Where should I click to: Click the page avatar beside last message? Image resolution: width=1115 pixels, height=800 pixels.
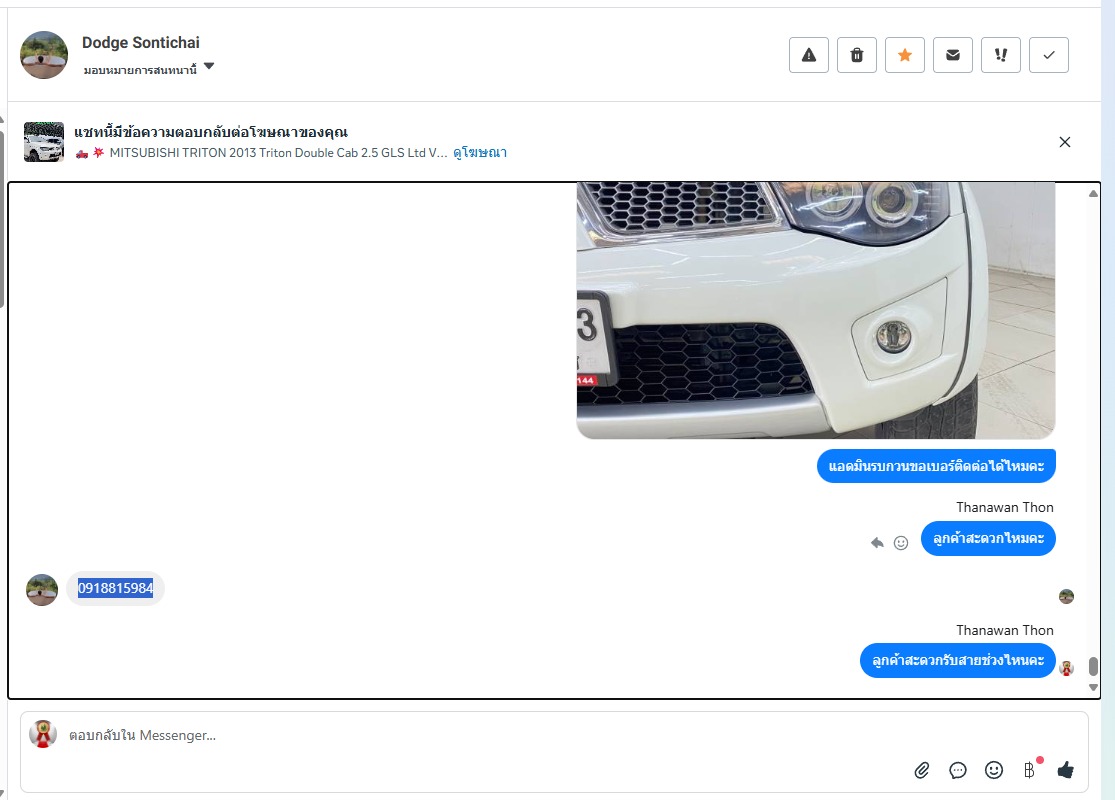pos(1066,668)
